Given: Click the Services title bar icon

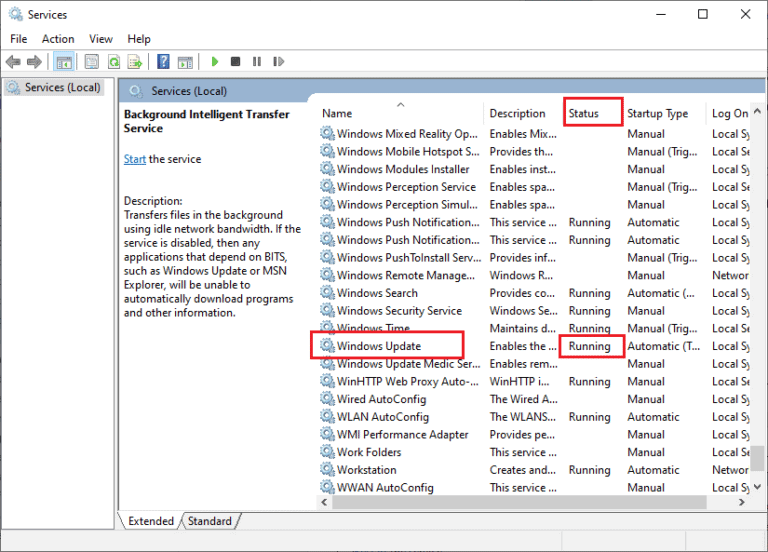Looking at the screenshot, I should (16, 14).
